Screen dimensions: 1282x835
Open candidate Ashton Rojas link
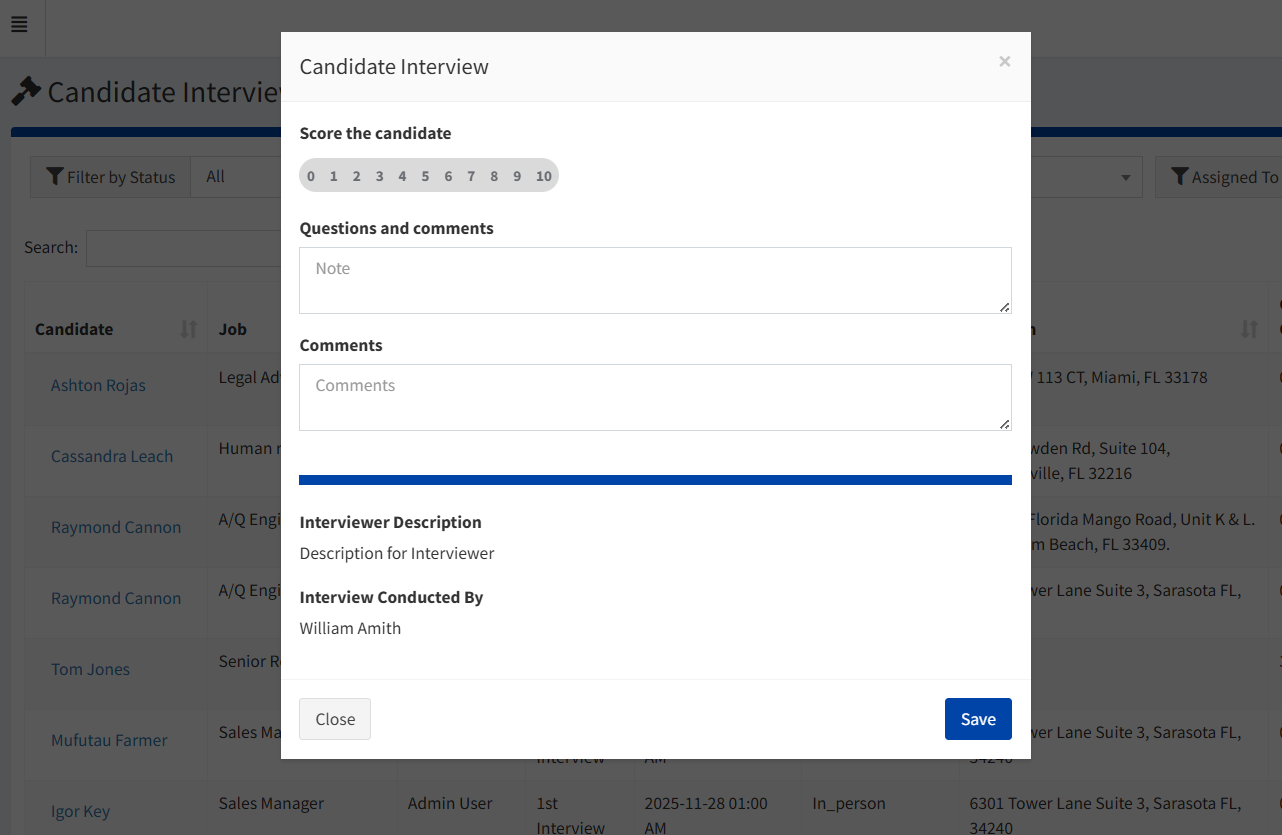[98, 385]
